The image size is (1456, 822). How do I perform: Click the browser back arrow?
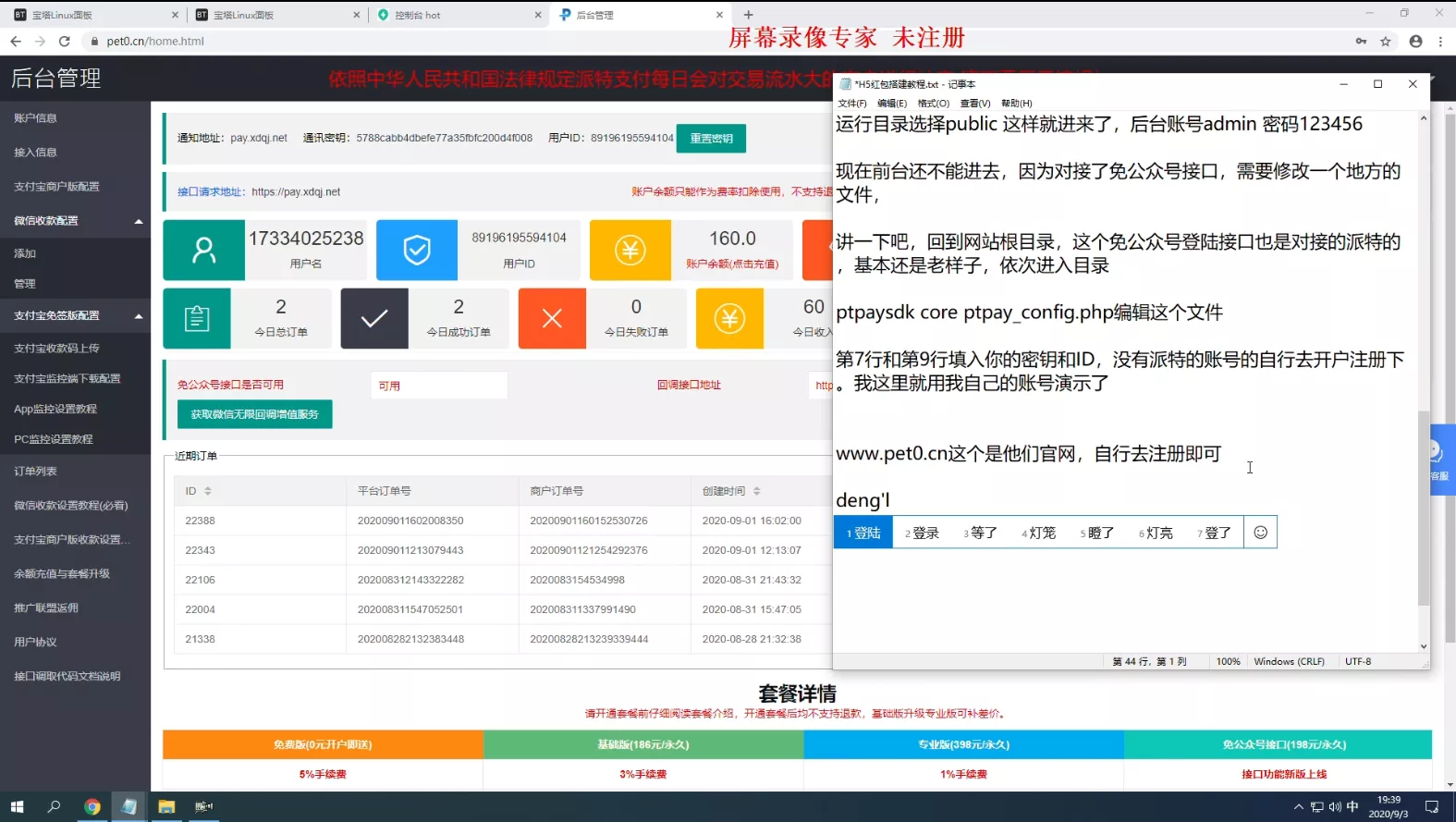pyautogui.click(x=16, y=41)
